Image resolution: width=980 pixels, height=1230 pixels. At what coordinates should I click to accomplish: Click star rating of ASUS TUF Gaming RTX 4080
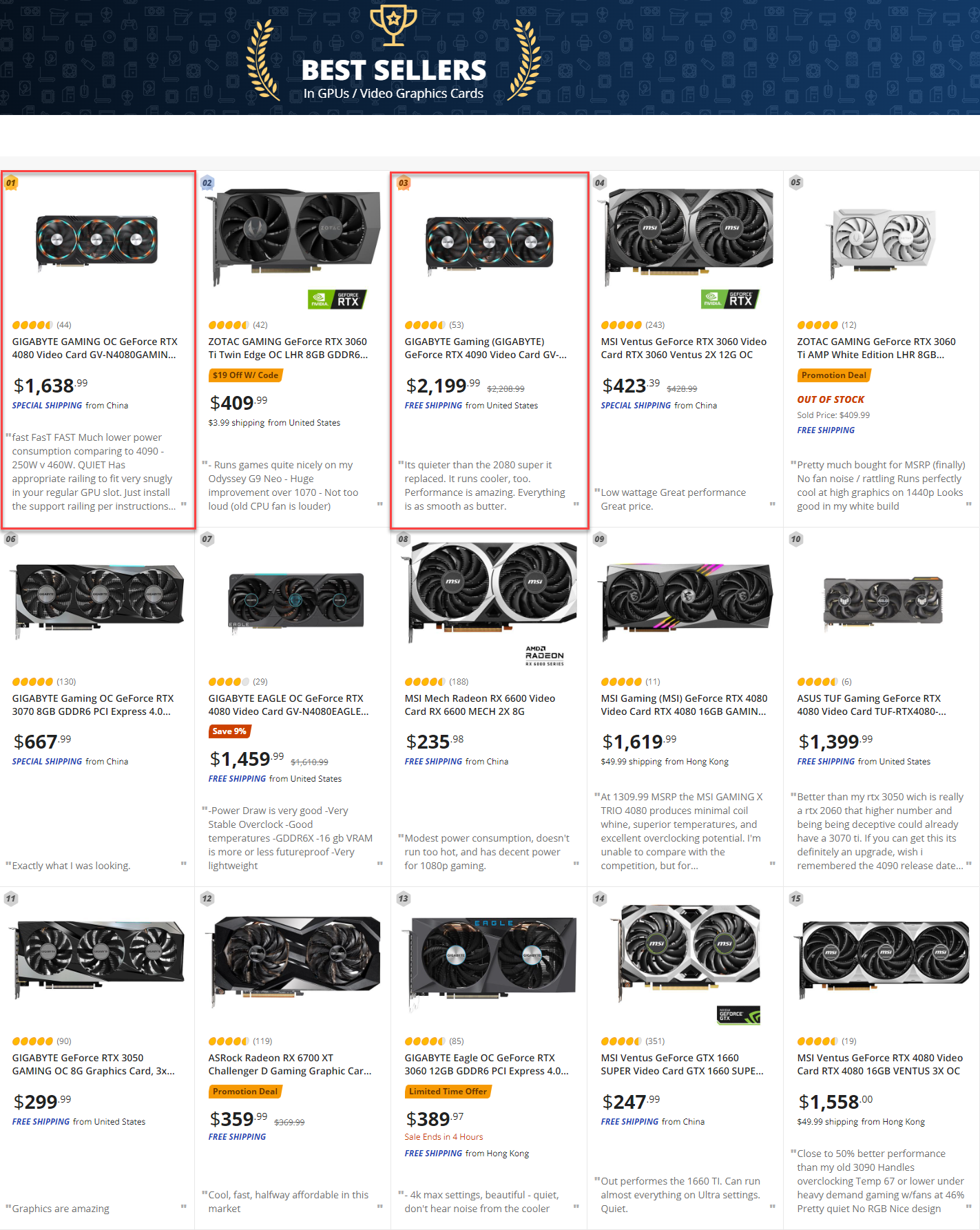[x=817, y=682]
